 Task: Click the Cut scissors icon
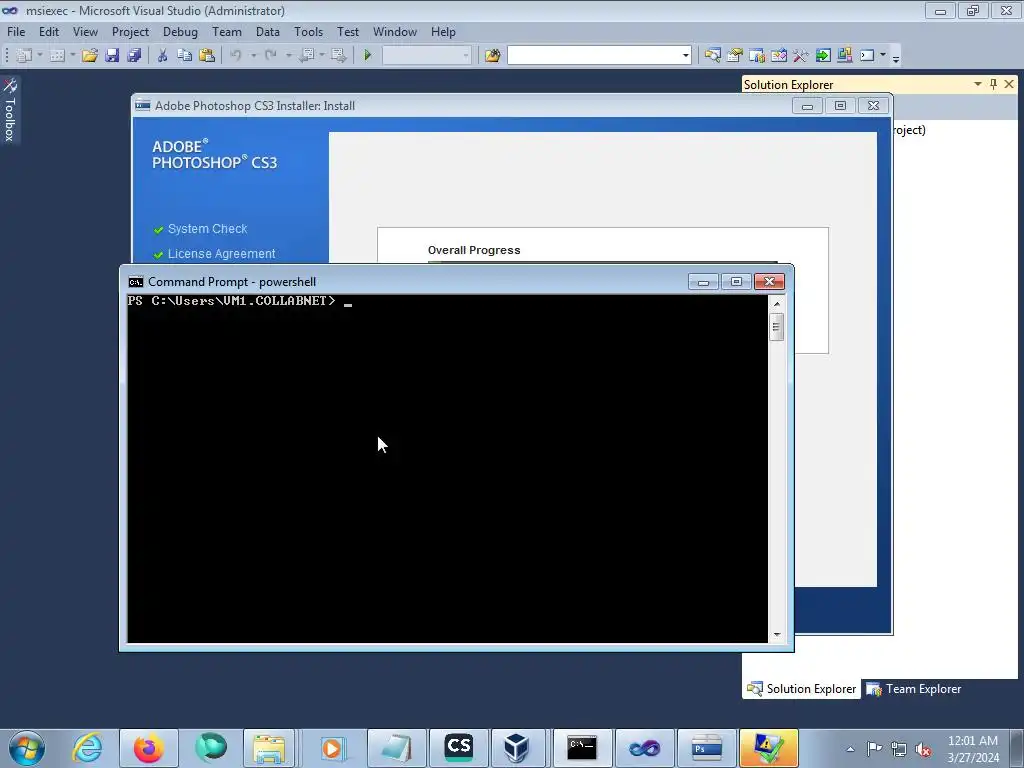coord(162,56)
